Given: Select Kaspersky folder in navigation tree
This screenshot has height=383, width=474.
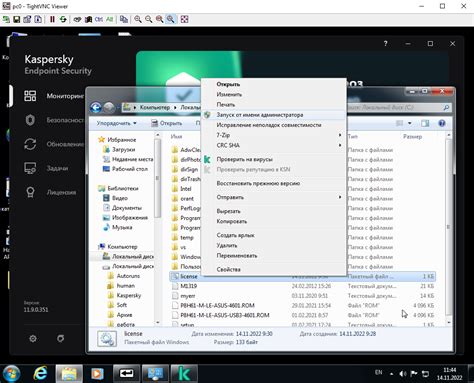Looking at the screenshot, I should (x=124, y=295).
